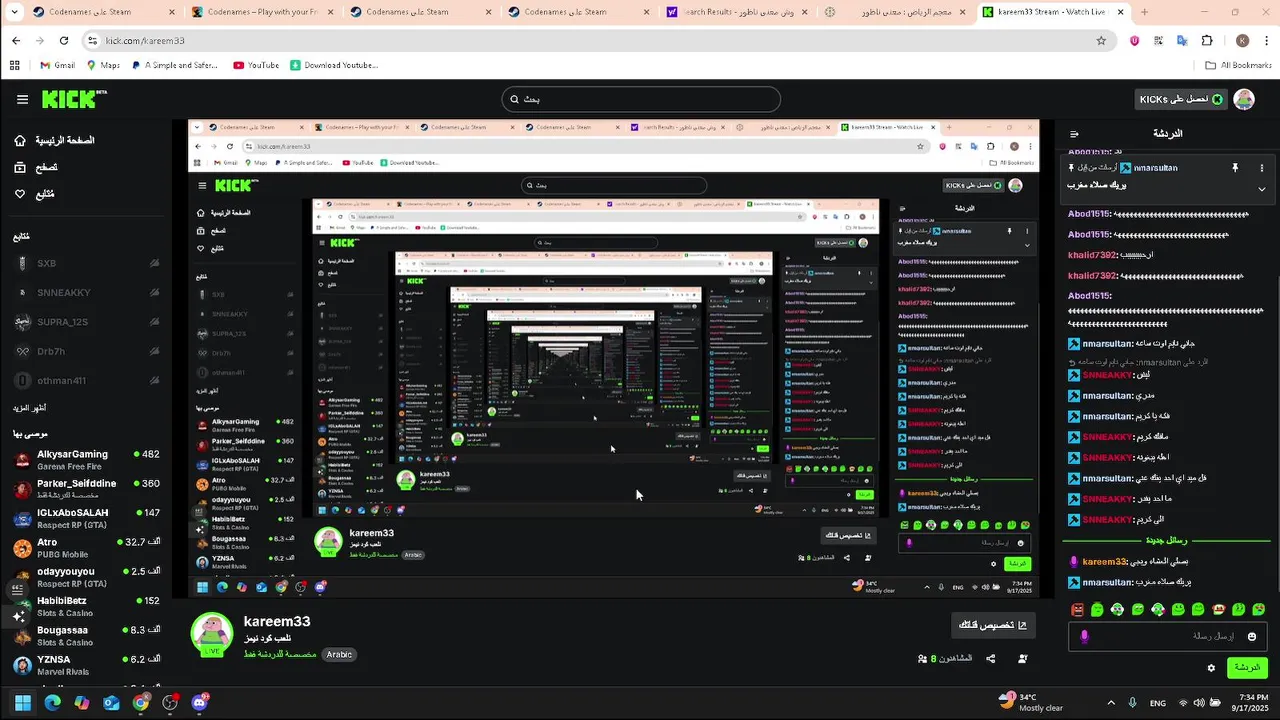
Task: Switch to the Search Results Yahoo tab
Action: tap(735, 12)
